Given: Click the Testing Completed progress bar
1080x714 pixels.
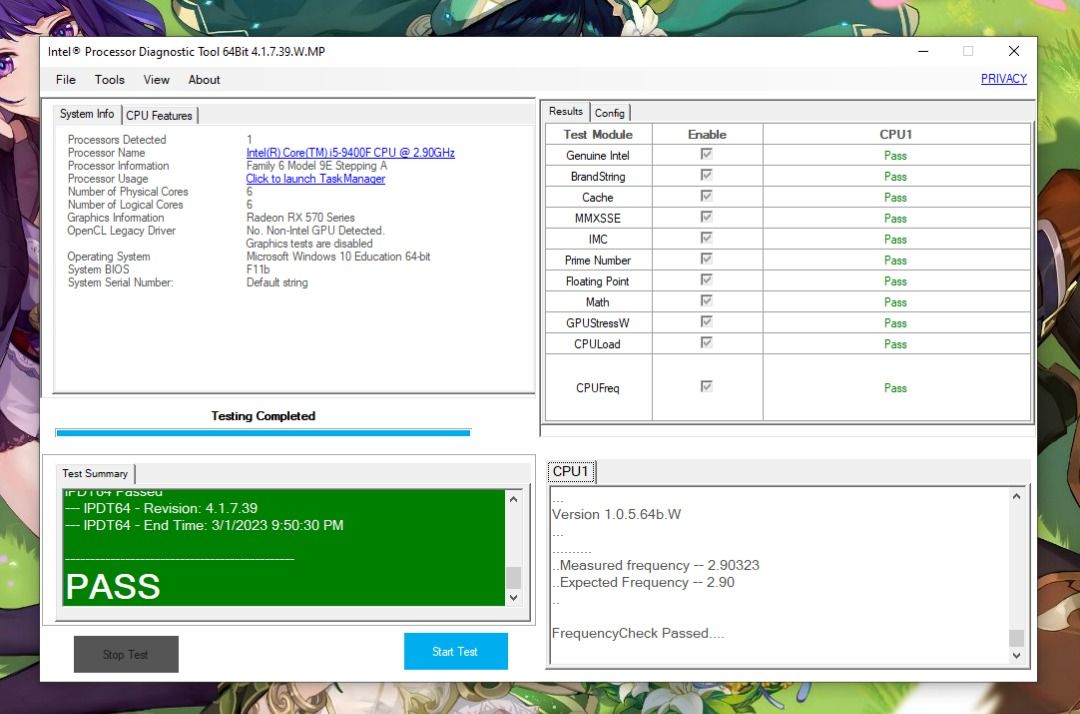Looking at the screenshot, I should click(x=263, y=433).
